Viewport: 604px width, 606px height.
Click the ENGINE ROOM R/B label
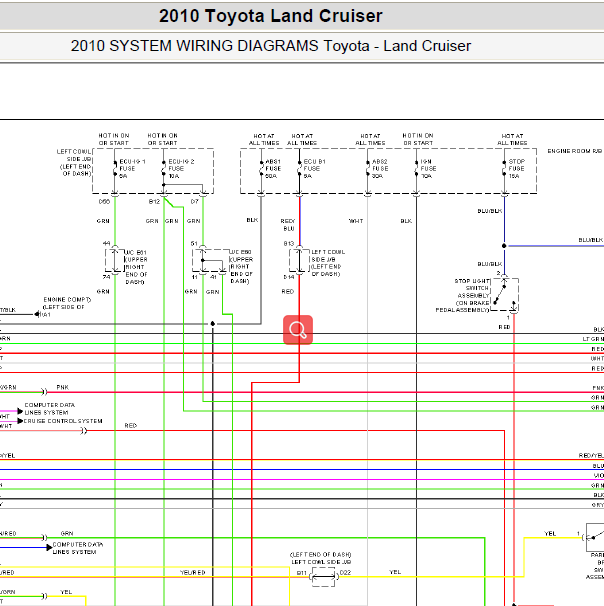click(574, 151)
